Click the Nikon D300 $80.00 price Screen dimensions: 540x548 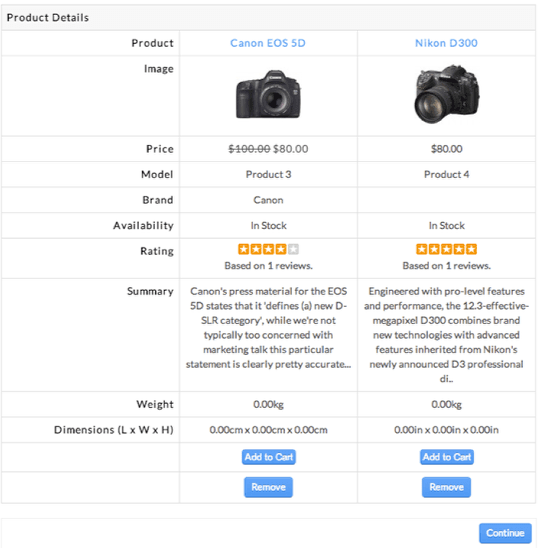pos(447,149)
